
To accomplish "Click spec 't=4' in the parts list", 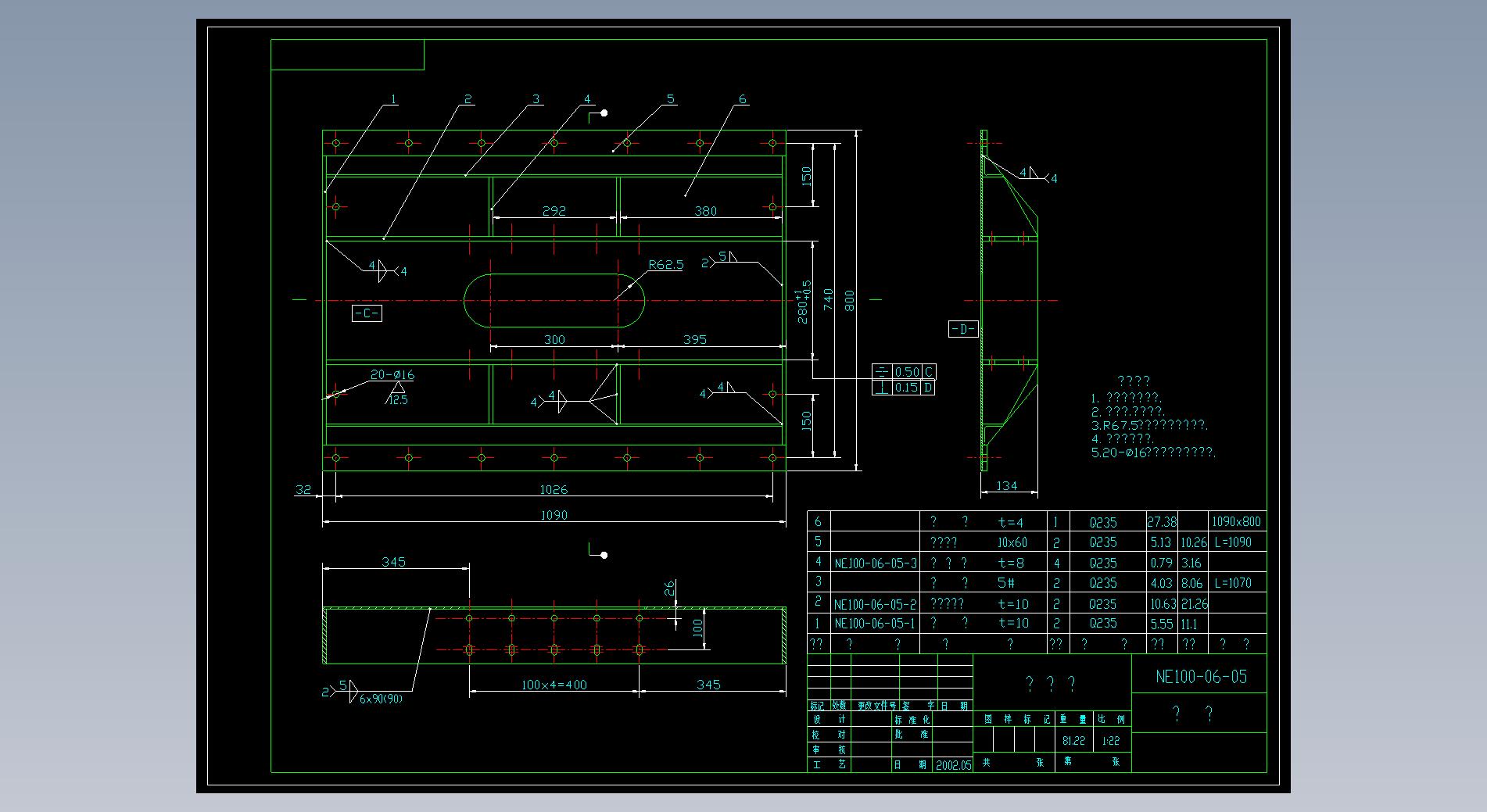I will coord(1011,522).
